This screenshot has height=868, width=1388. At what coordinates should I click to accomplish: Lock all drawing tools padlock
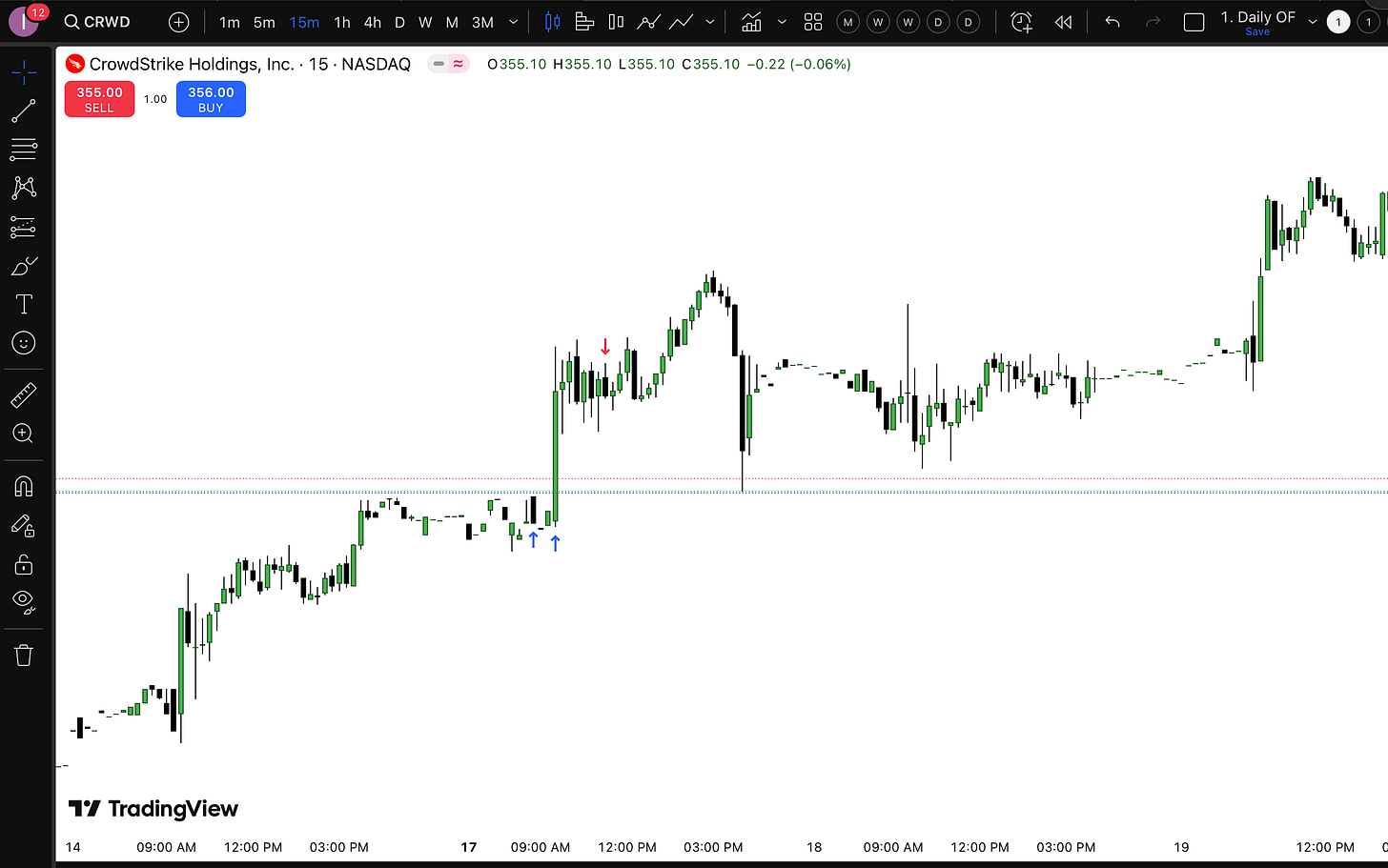tap(24, 564)
